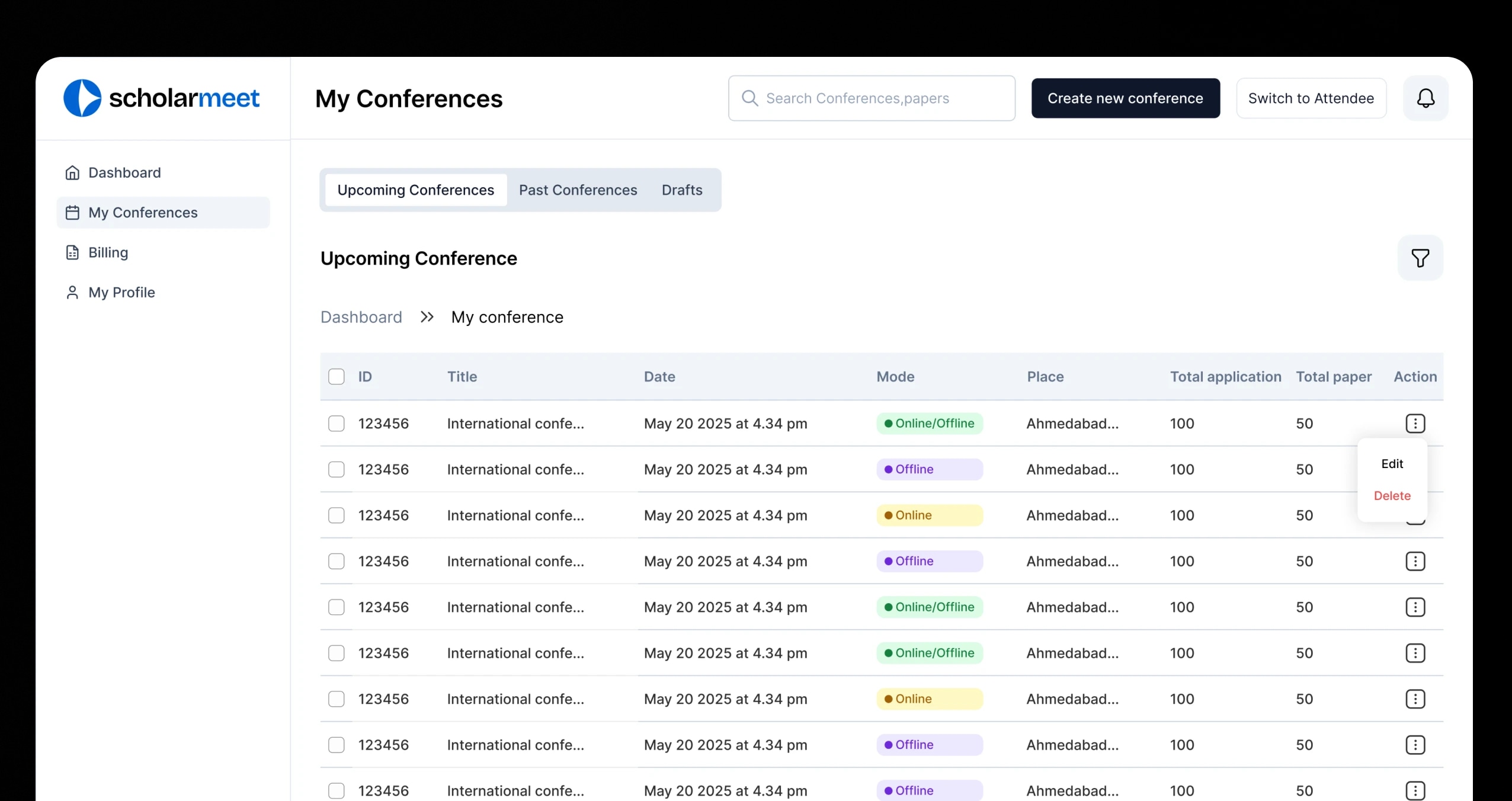Follow the Dashboard breadcrumb link
Viewport: 1512px width, 801px height.
(x=361, y=317)
